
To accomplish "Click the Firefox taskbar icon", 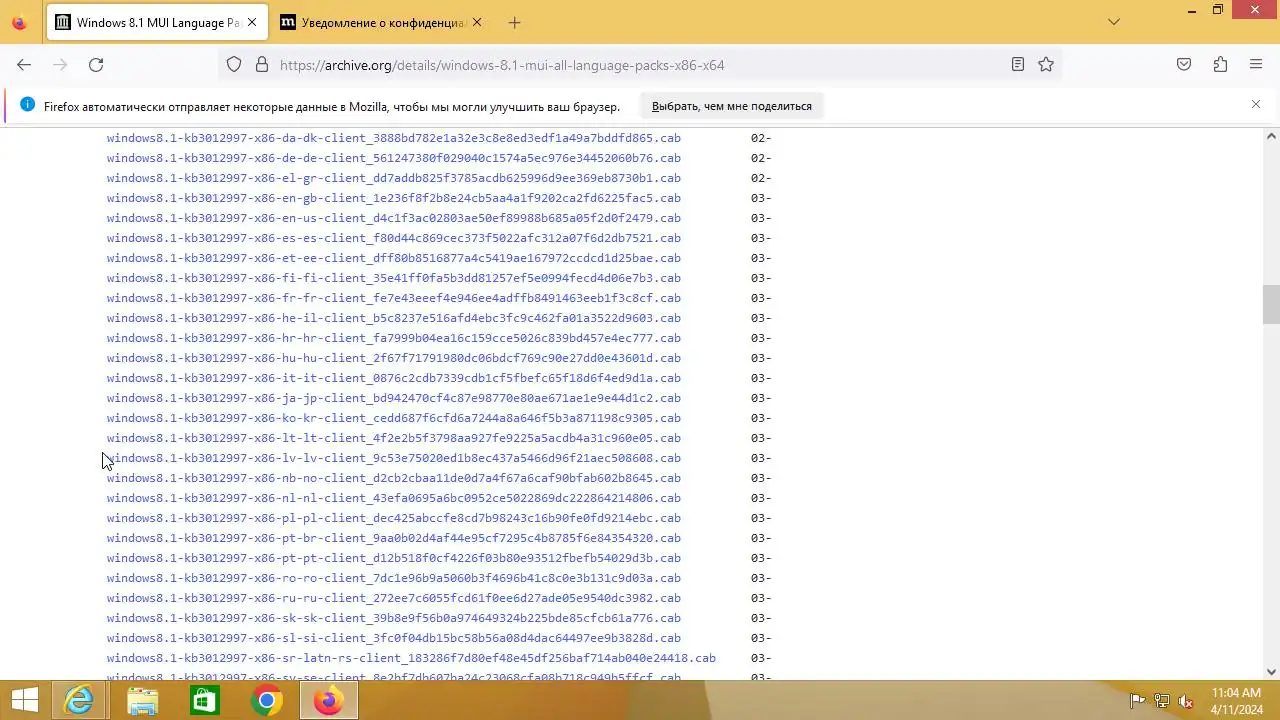I will pyautogui.click(x=328, y=700).
